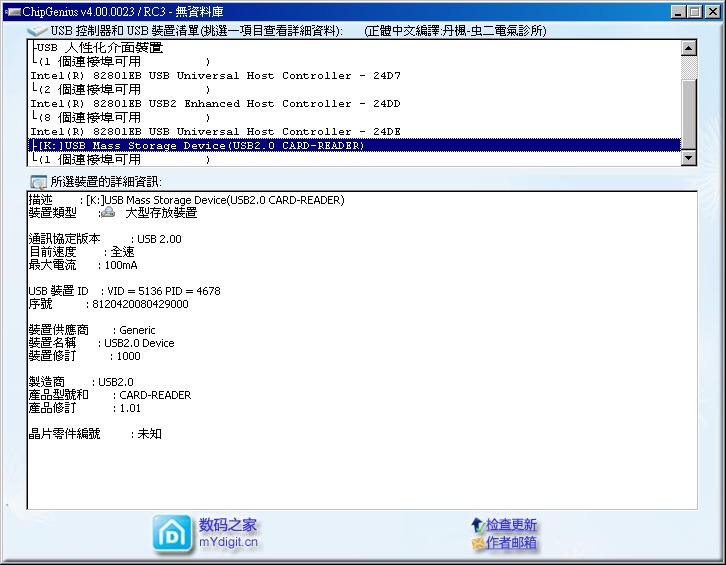Select the [K:]USB Mass Storage Device row
Viewport: 726px width, 565px height.
click(355, 145)
